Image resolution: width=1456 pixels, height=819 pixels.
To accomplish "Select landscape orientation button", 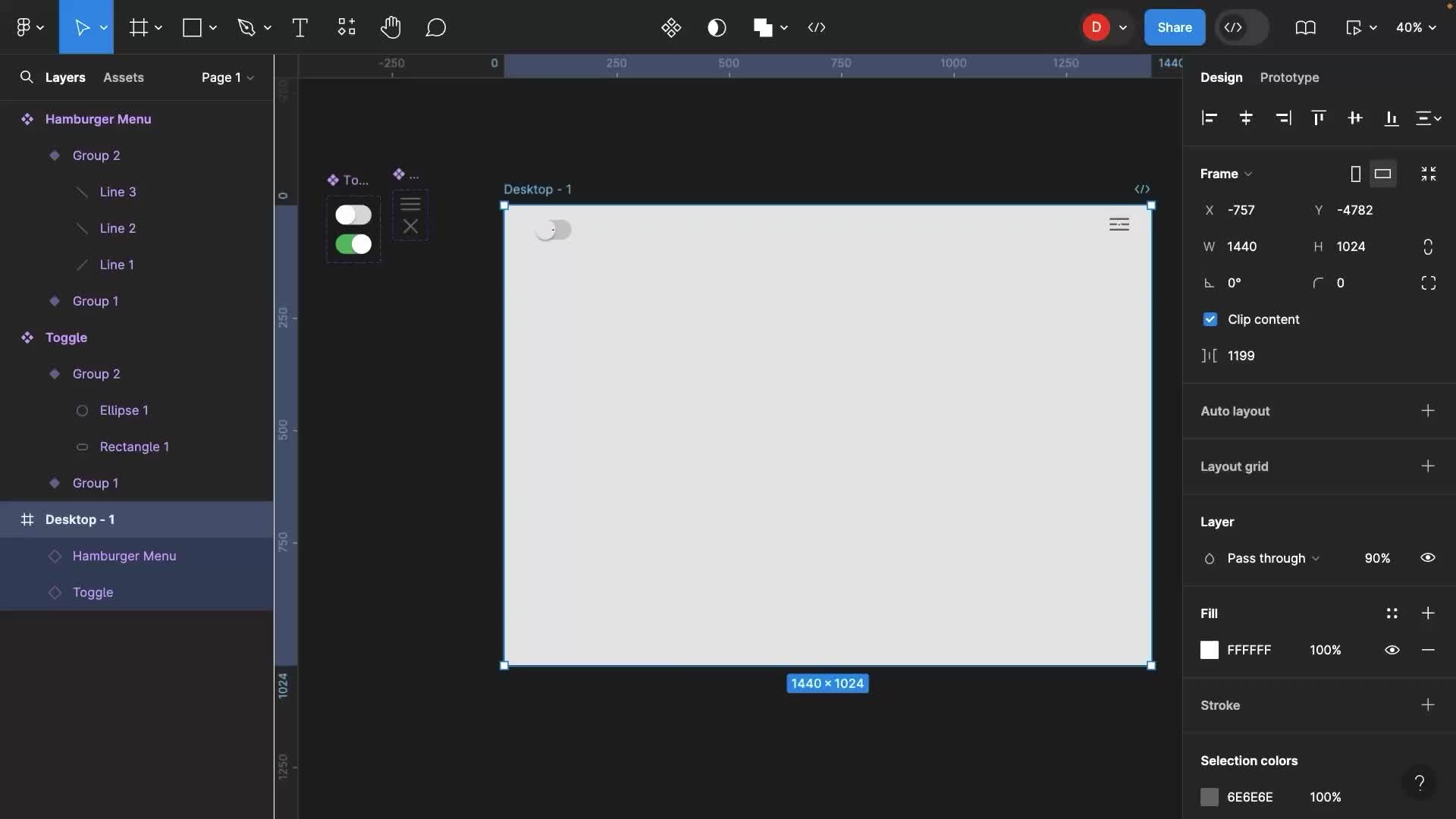I will click(1383, 174).
